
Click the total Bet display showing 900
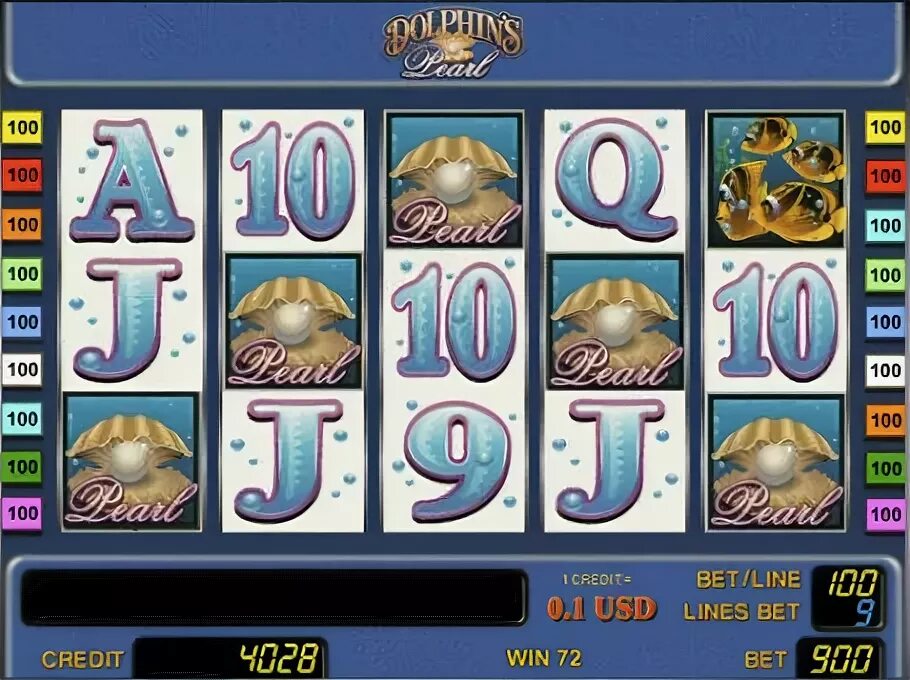pyautogui.click(x=840, y=660)
